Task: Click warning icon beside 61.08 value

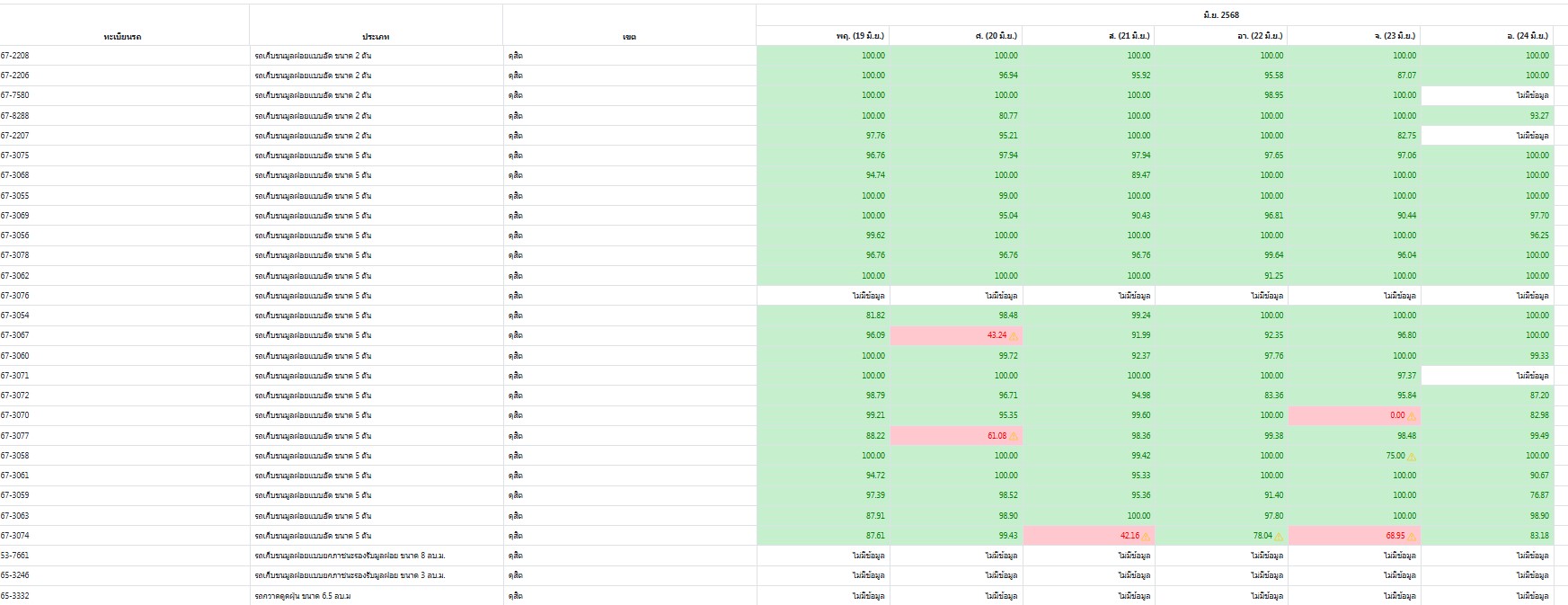Action: point(1014,436)
